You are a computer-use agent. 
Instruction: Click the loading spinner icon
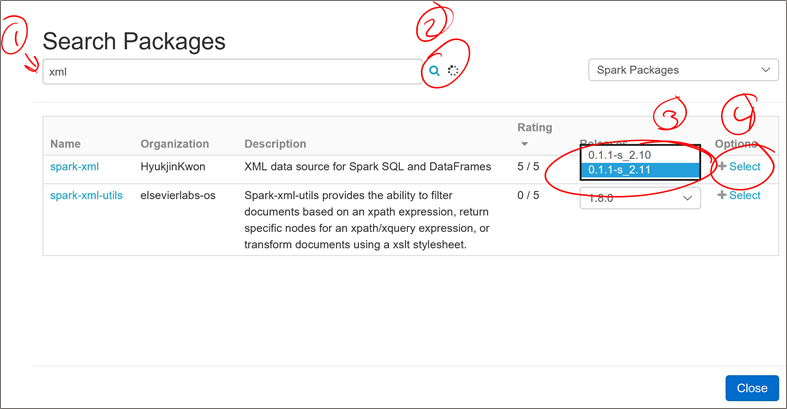[453, 71]
